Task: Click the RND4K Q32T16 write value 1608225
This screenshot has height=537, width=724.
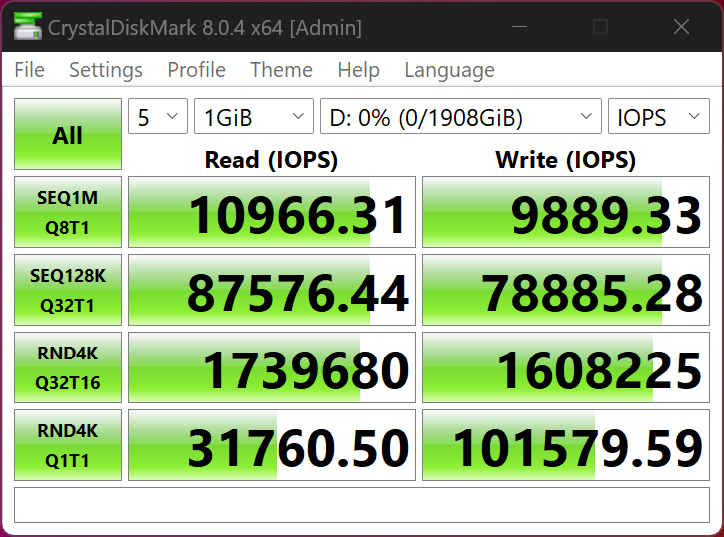Action: [566, 368]
